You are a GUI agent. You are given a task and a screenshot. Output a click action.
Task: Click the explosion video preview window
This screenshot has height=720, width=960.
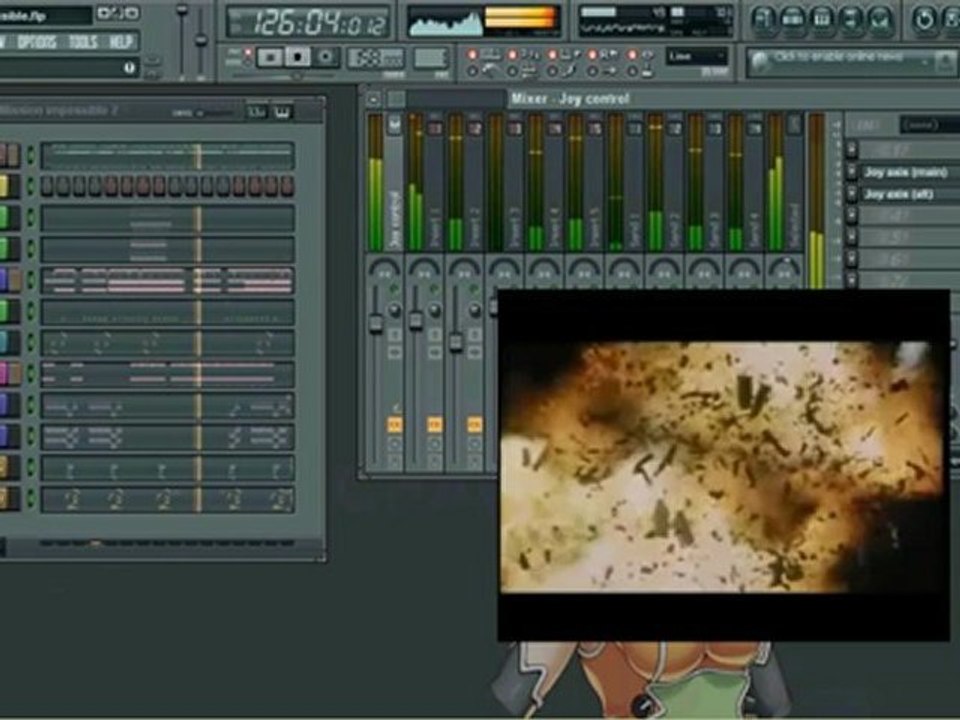(723, 465)
